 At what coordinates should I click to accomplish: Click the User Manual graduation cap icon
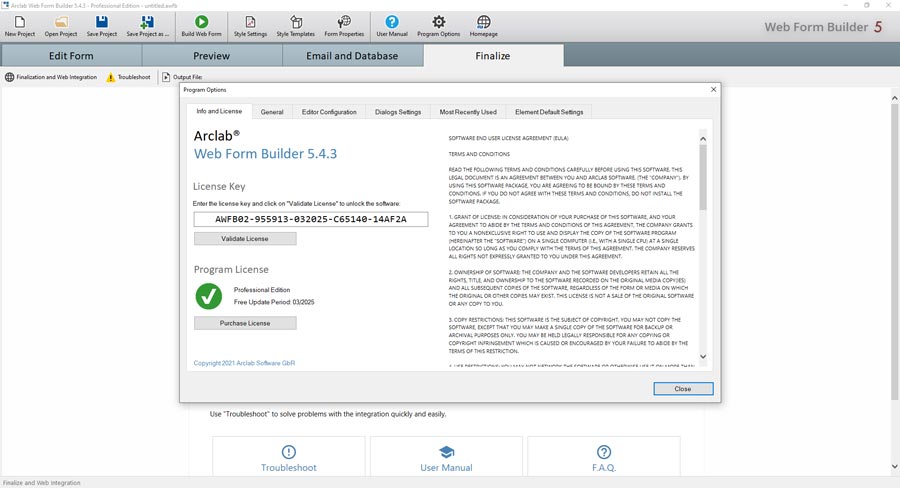[446, 452]
